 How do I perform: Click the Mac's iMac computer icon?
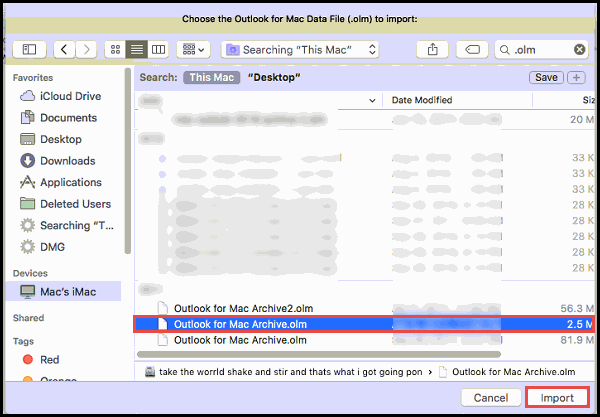tap(28, 292)
